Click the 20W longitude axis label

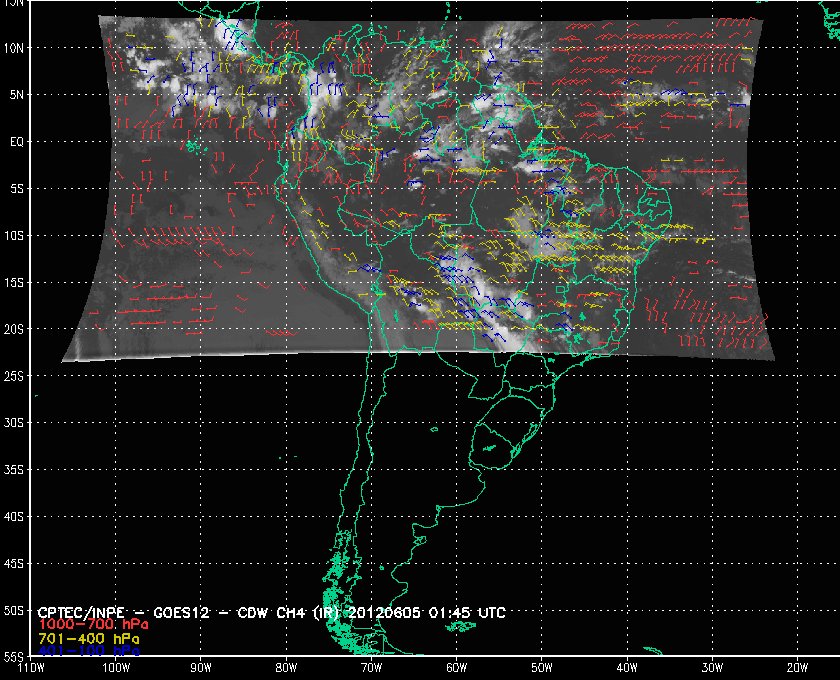(796, 668)
